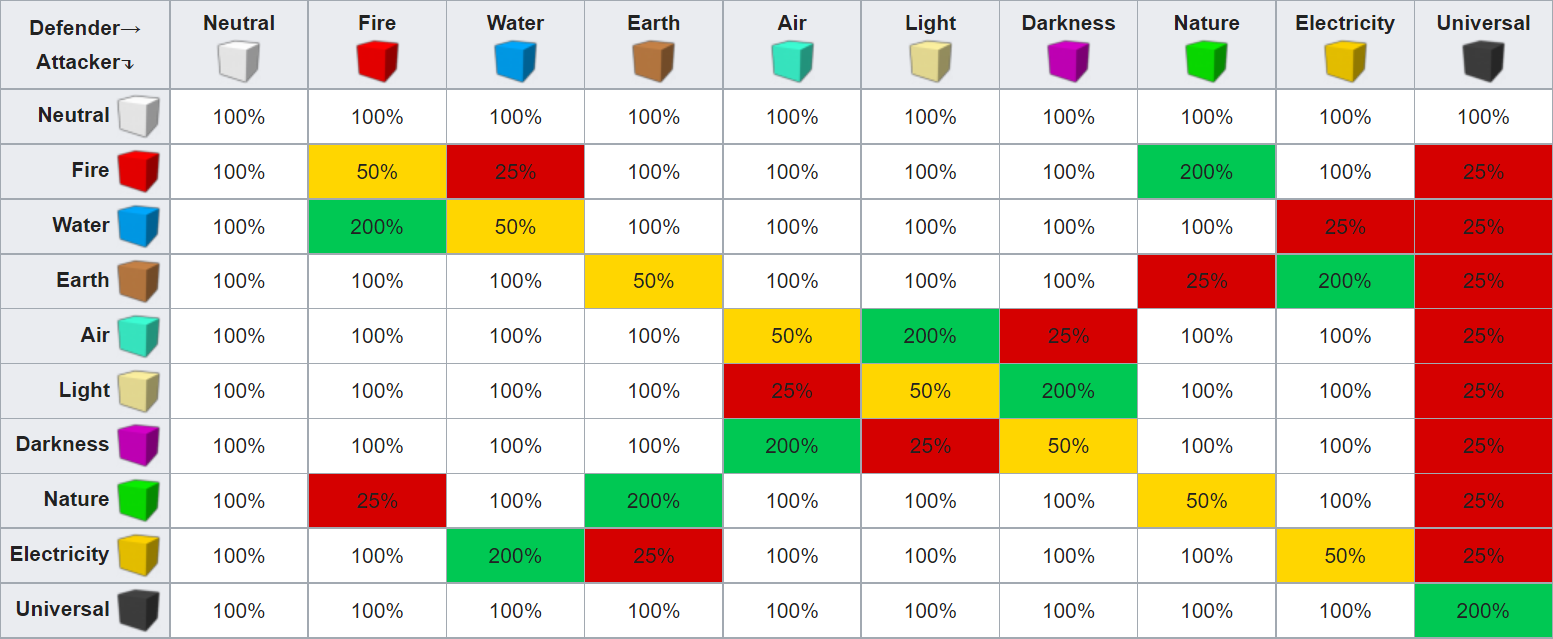The width and height of the screenshot is (1553, 639).
Task: Click the teal Air cube in the left attacker column
Action: pyautogui.click(x=139, y=336)
